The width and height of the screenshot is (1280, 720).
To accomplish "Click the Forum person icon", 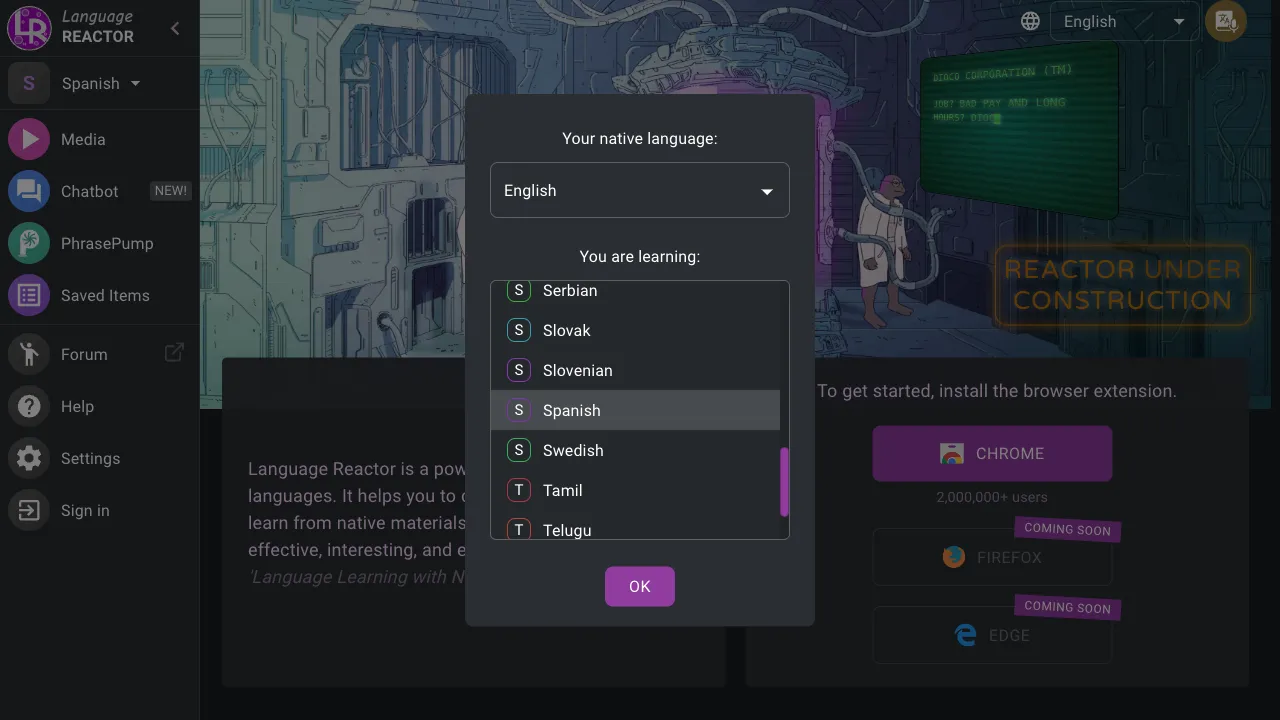I will pos(29,354).
